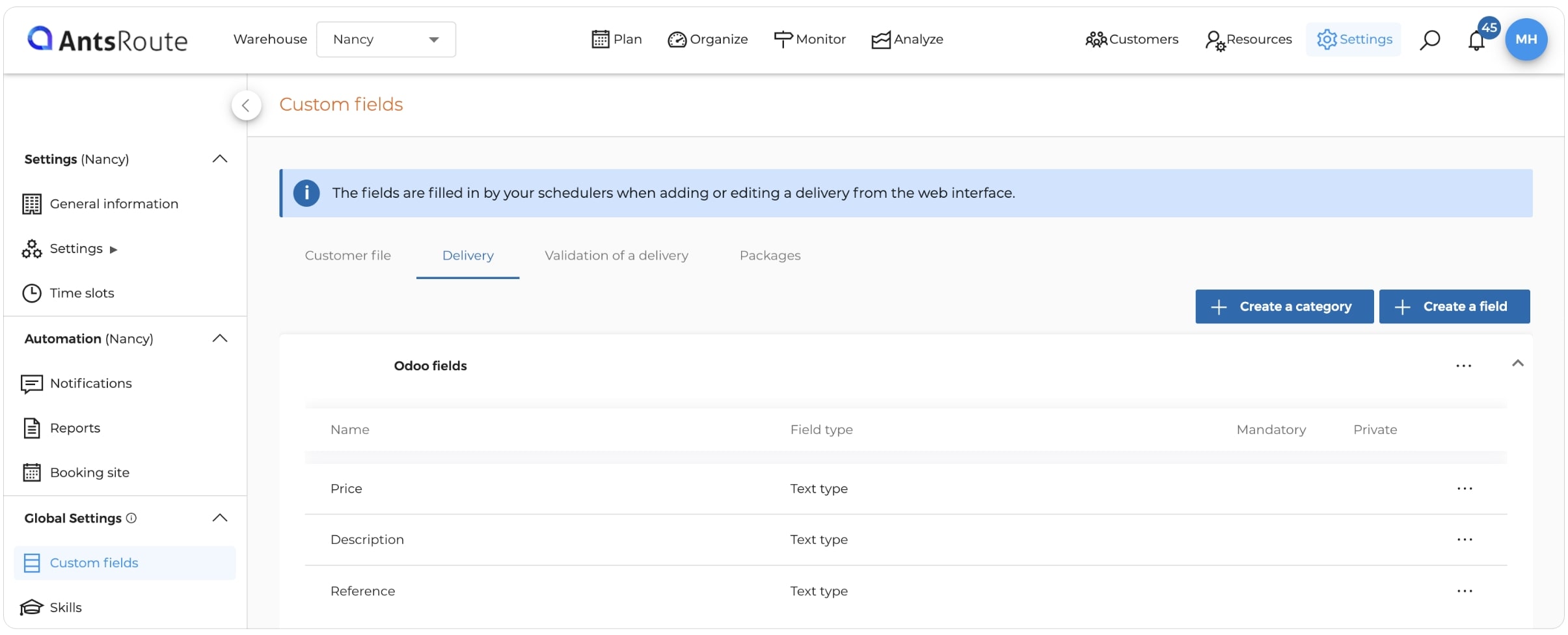Open the Warehouse Nancy dropdown
1568x635 pixels.
[x=386, y=40]
